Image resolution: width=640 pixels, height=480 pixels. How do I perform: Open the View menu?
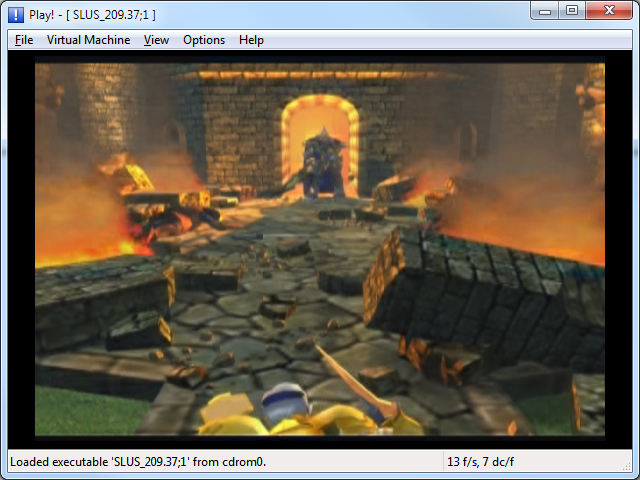[x=156, y=40]
